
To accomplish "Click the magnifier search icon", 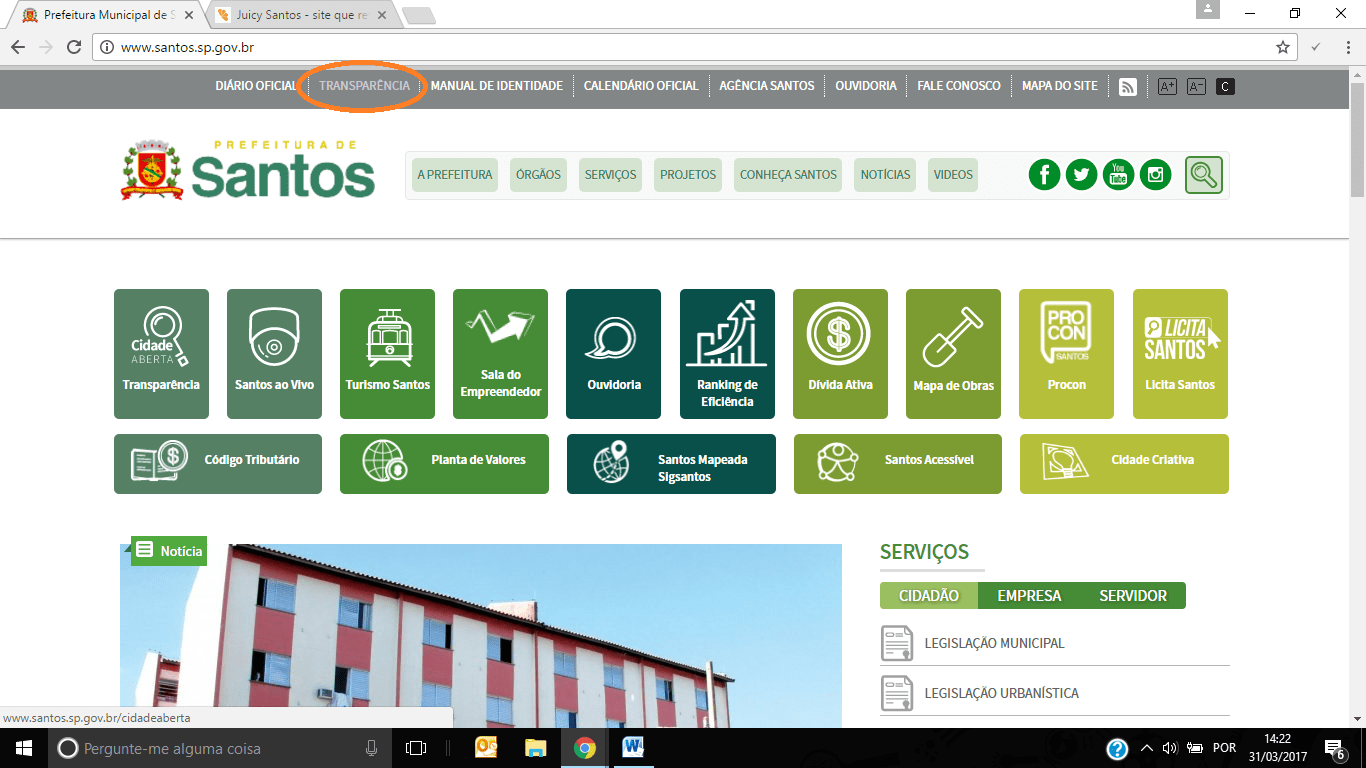I will click(x=1204, y=175).
